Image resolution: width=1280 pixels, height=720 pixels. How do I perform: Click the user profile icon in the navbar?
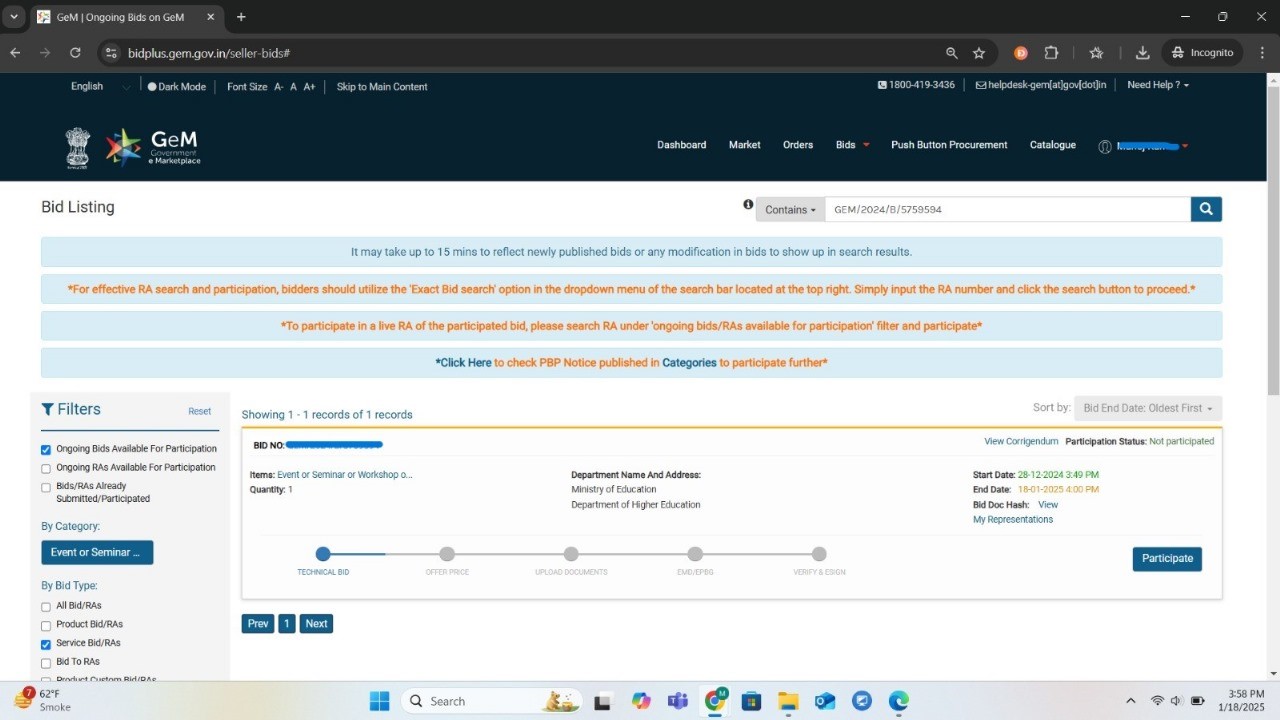(1105, 146)
